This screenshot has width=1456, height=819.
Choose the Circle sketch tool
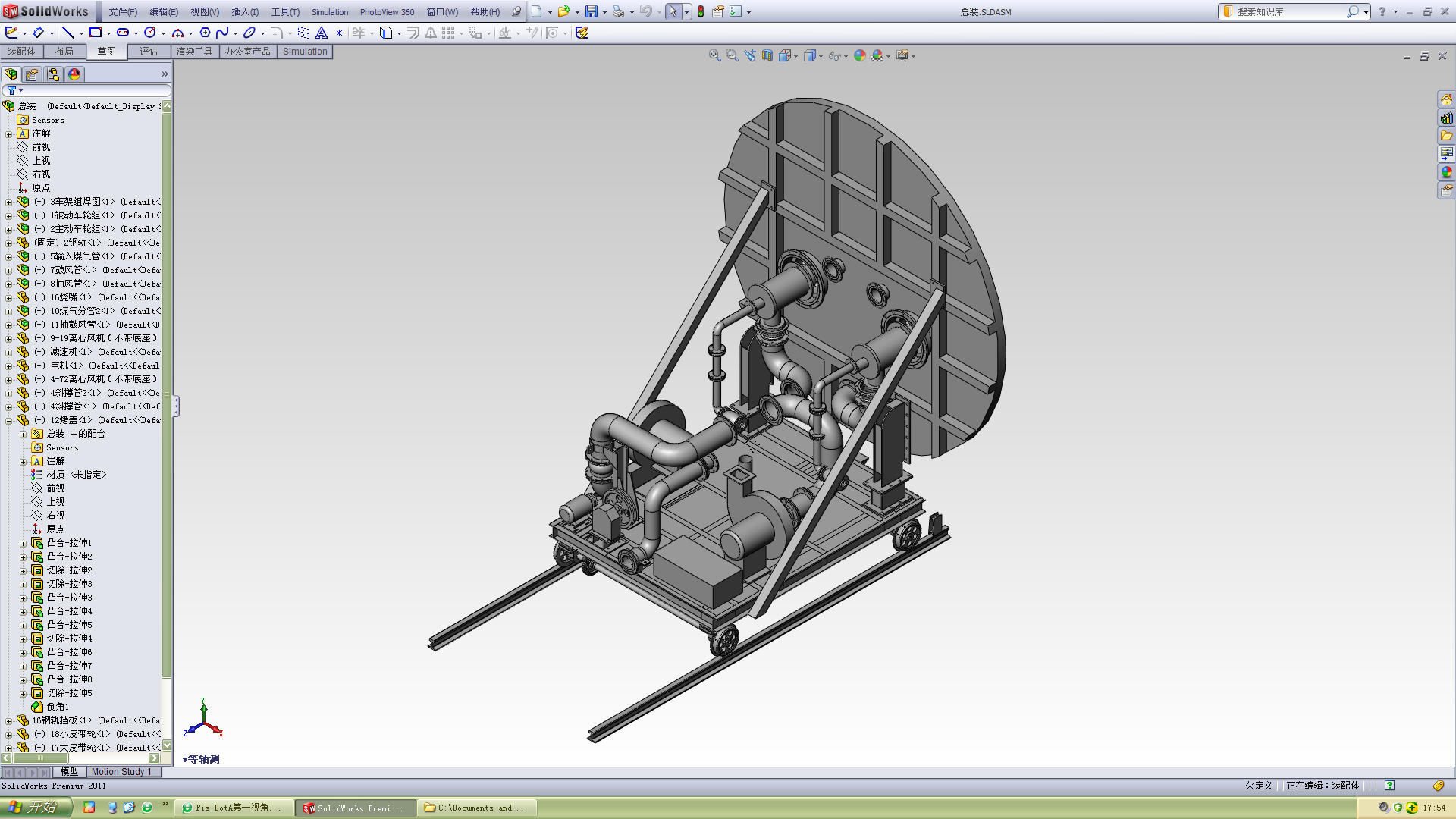150,33
